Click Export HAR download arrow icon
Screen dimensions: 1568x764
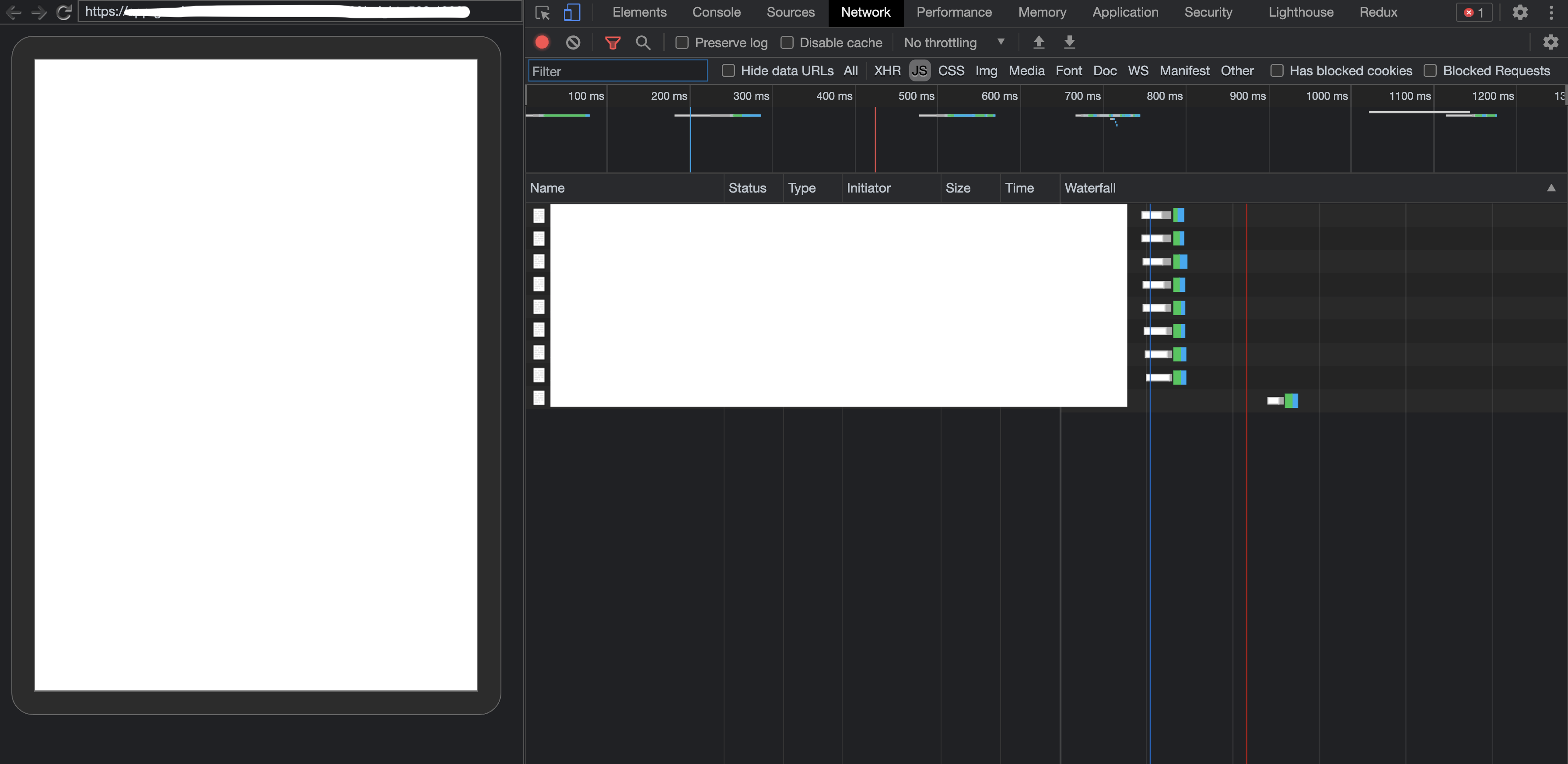click(1070, 42)
